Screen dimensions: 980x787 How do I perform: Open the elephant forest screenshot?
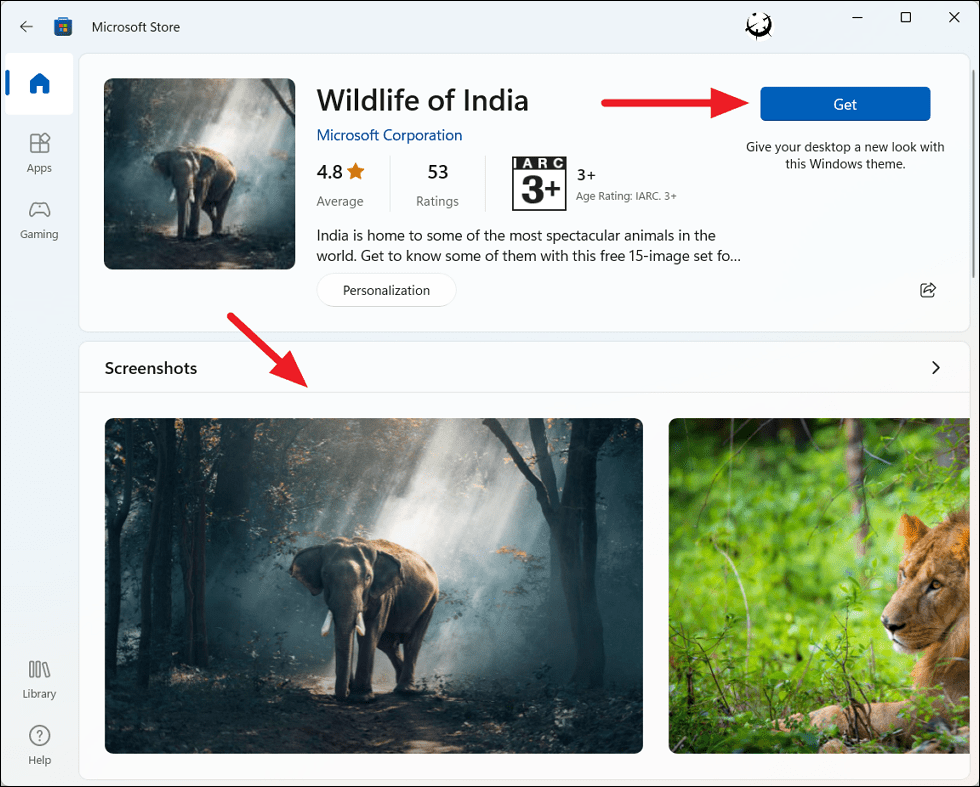pos(374,586)
